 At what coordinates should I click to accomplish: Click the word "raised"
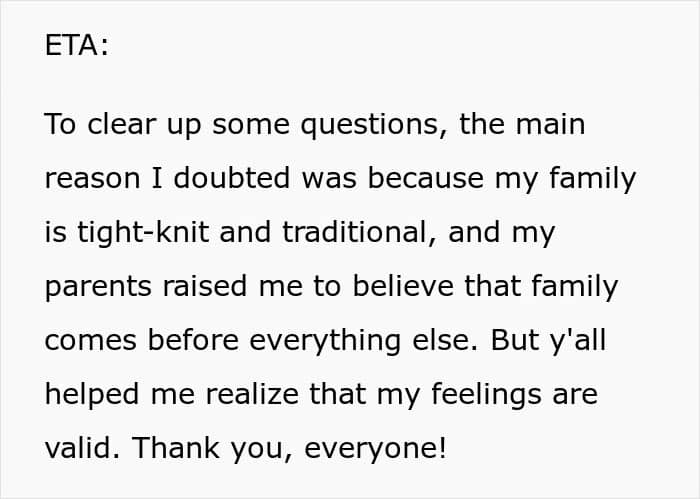[x=204, y=286]
